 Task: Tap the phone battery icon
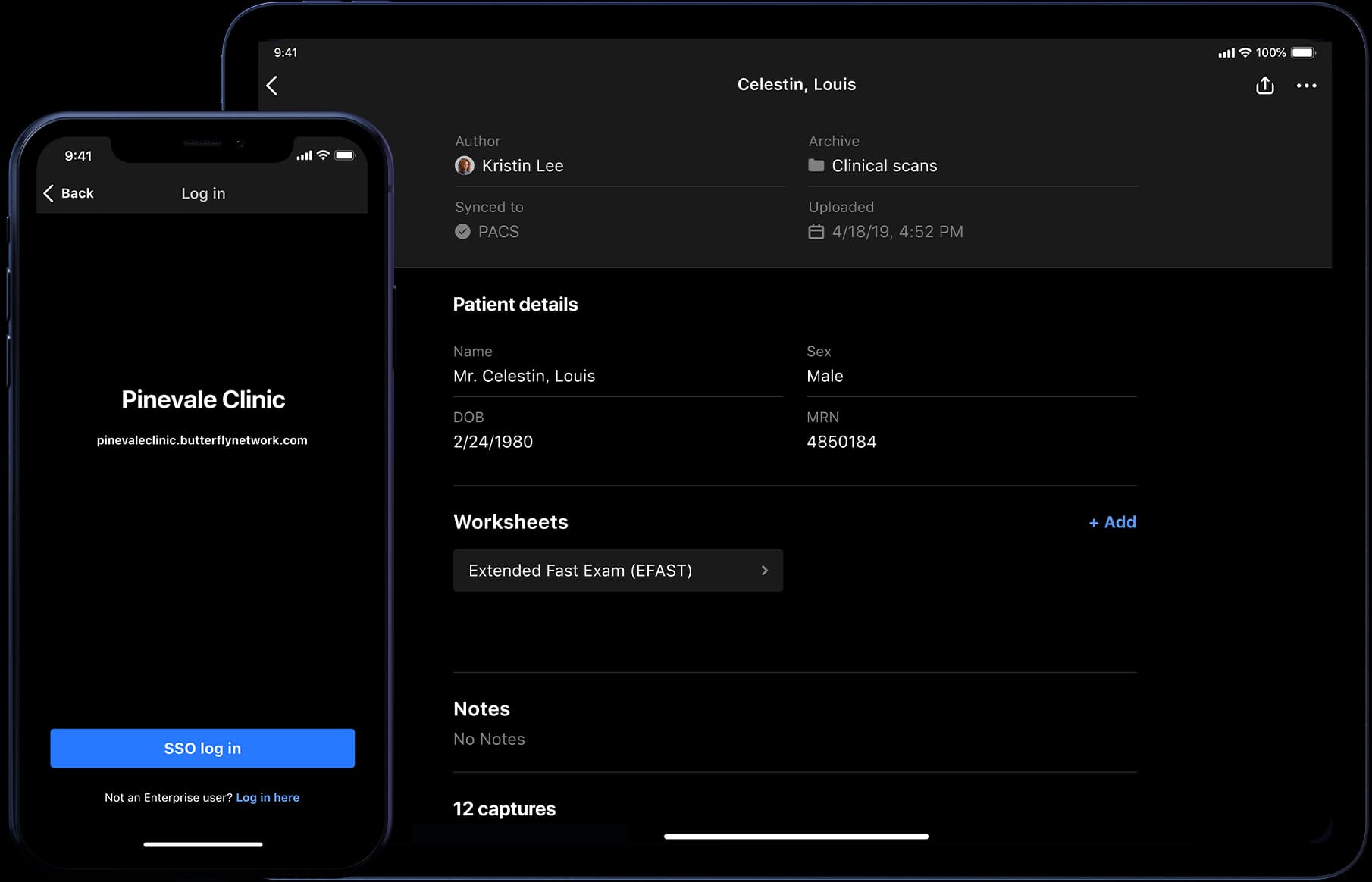point(345,155)
